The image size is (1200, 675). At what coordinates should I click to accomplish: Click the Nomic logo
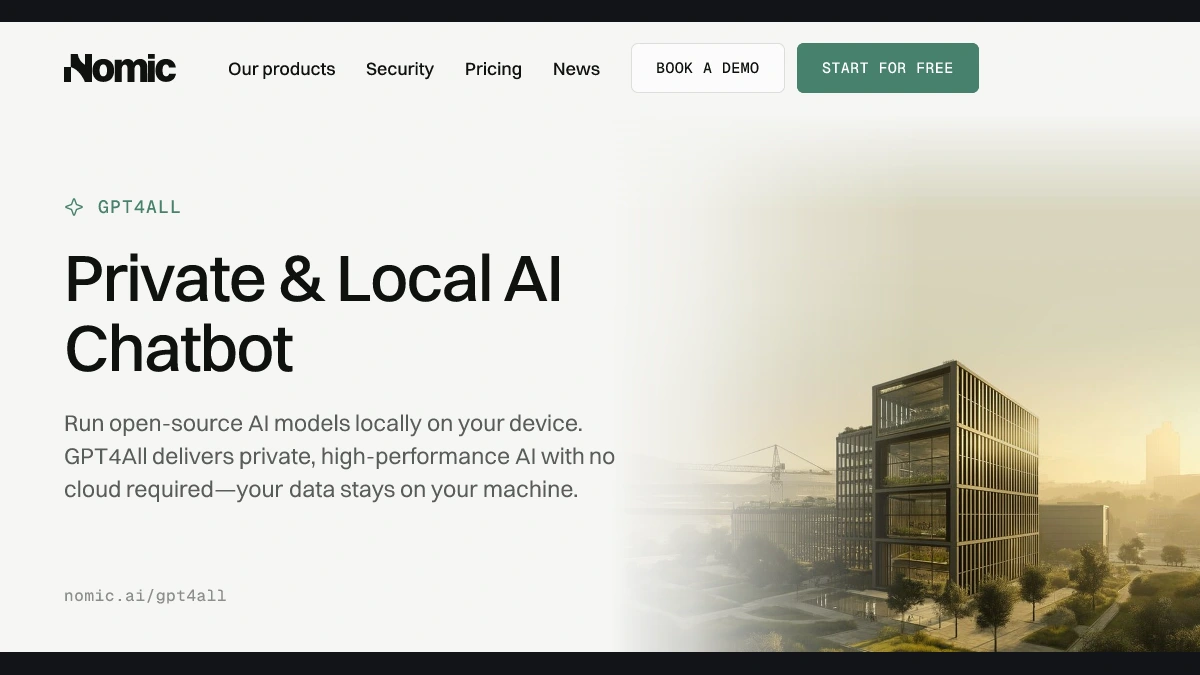coord(120,68)
